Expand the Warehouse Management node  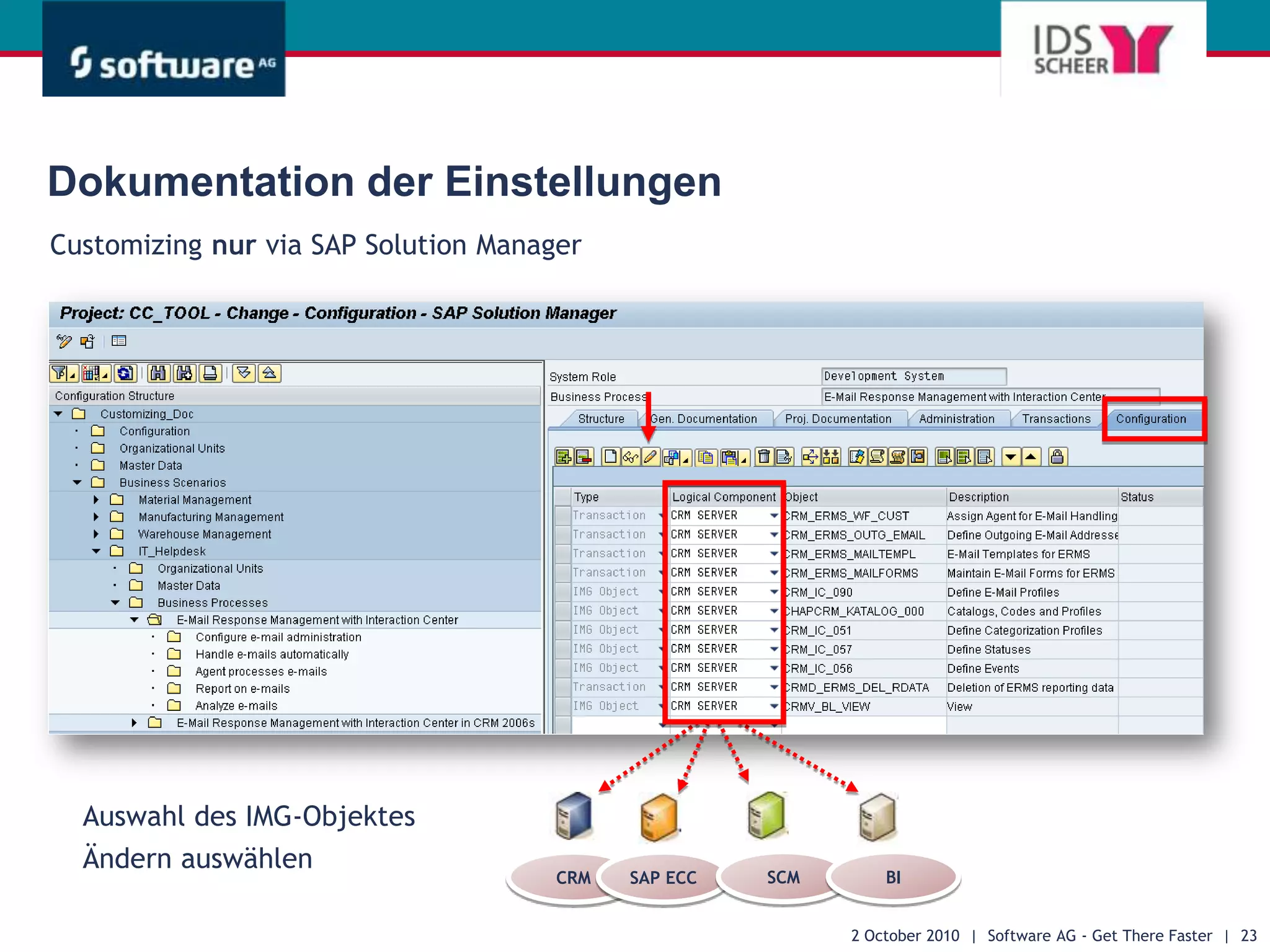pos(96,534)
